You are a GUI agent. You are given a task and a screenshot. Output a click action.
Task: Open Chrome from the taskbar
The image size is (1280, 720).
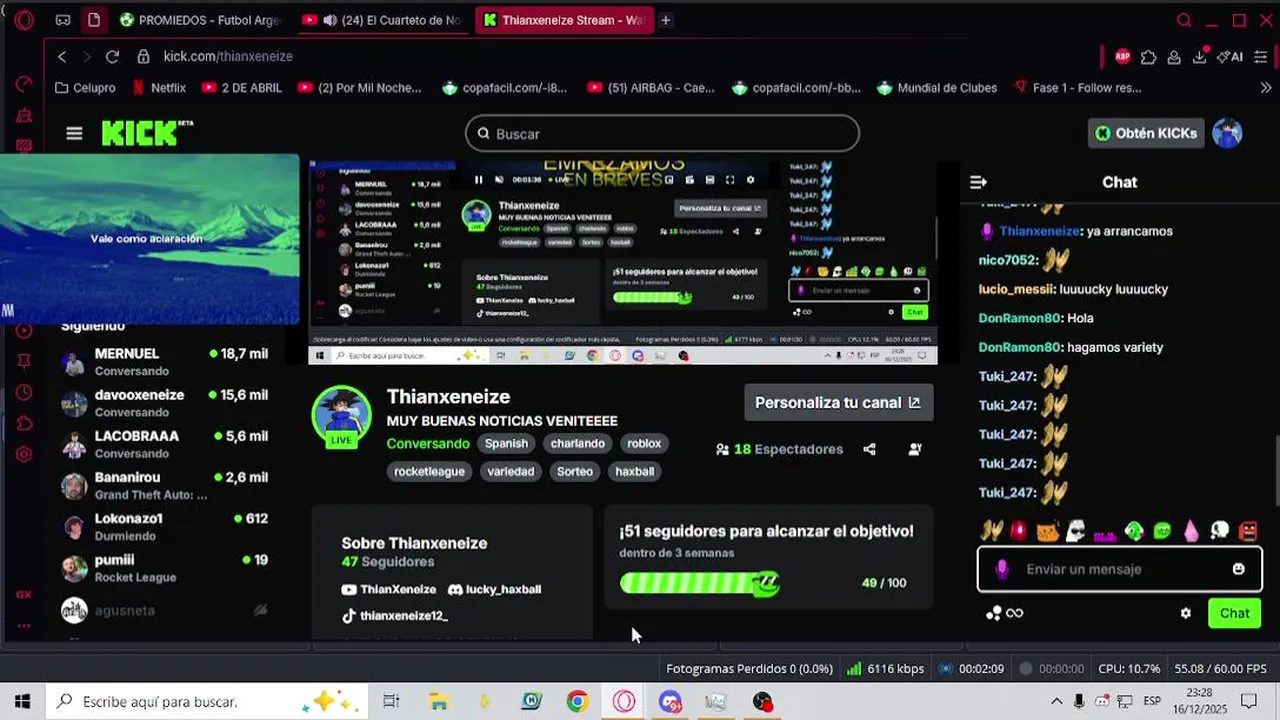(577, 702)
